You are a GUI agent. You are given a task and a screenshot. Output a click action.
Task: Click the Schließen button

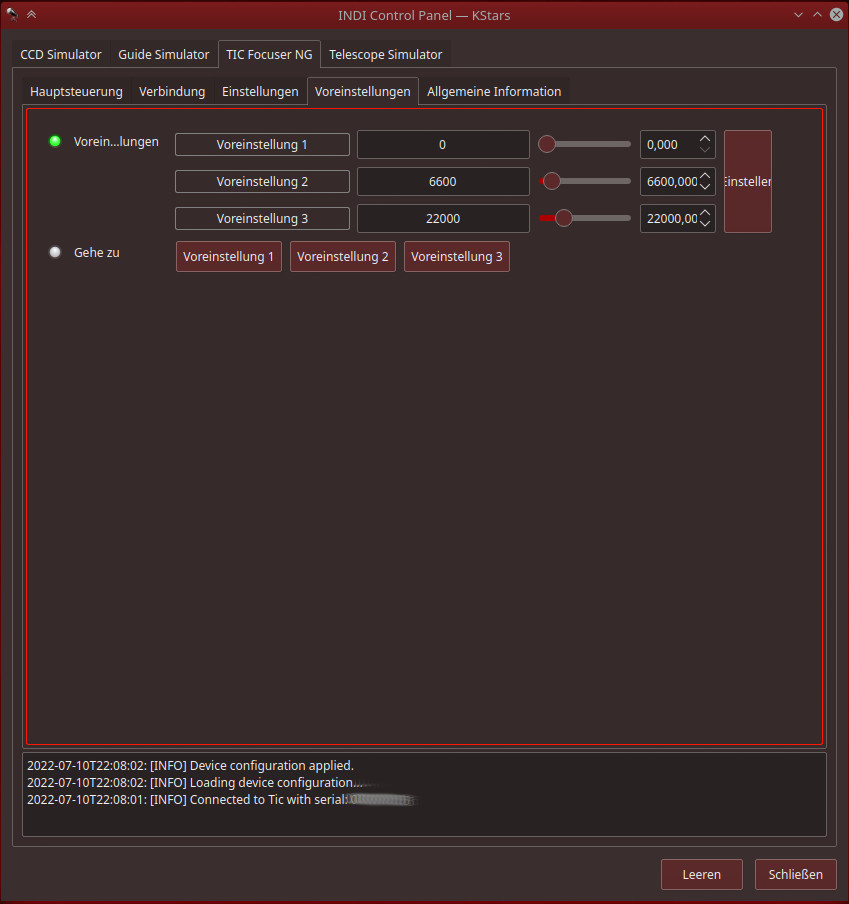click(795, 874)
